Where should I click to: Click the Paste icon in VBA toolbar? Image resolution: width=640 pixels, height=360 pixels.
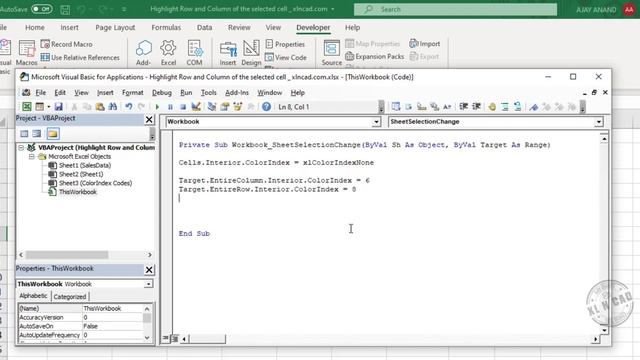(x=100, y=107)
